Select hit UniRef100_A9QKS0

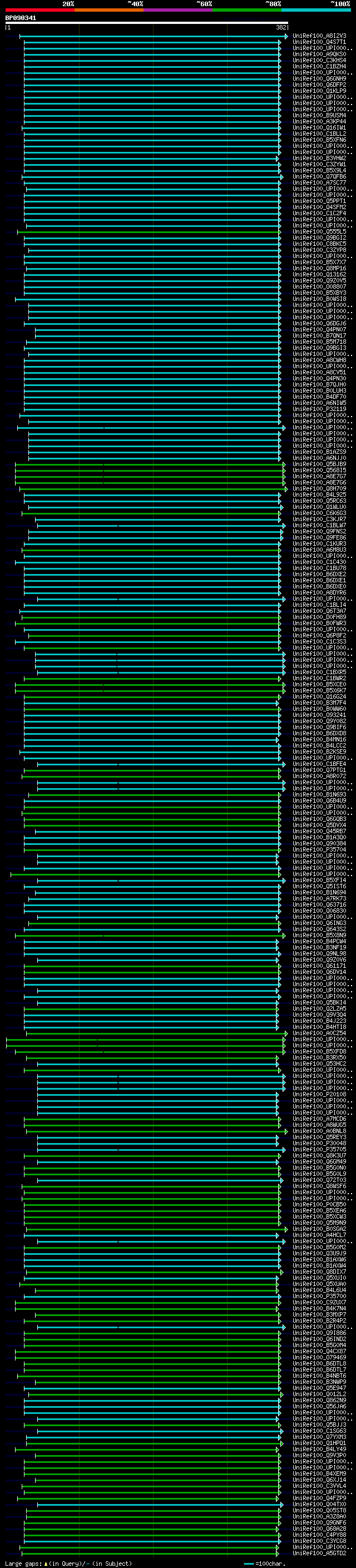click(319, 54)
